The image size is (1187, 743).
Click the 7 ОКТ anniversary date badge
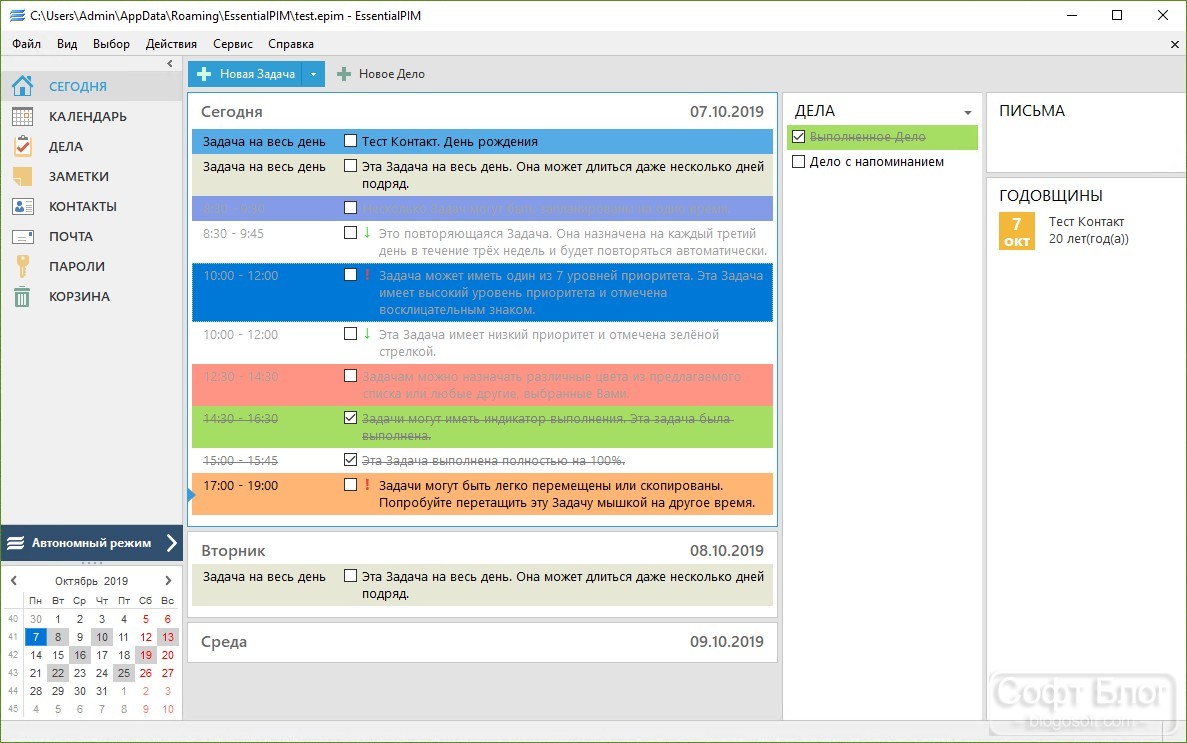(1017, 231)
